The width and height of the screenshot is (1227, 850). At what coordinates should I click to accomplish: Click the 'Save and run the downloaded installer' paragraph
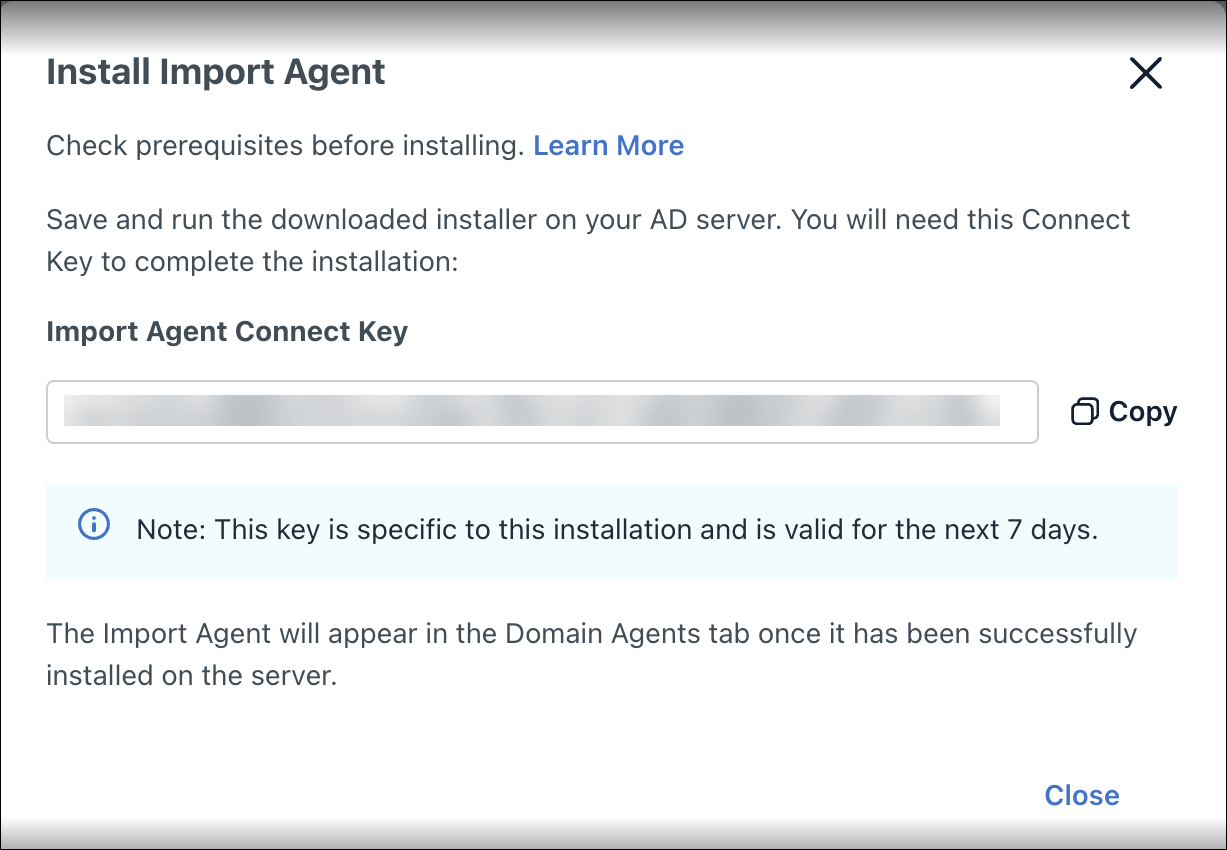pos(588,219)
